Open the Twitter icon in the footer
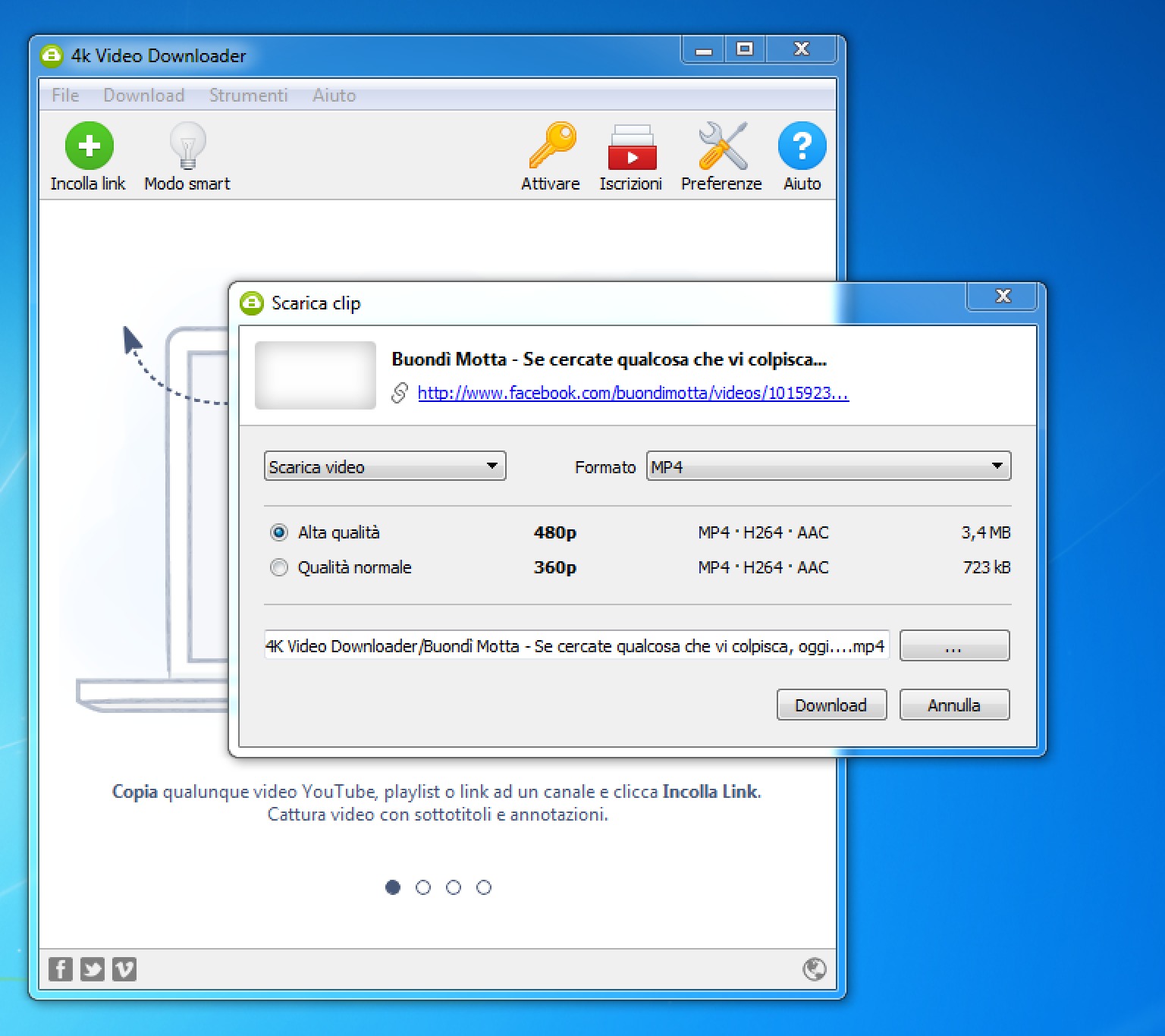Screen dimensions: 1165x1036 click(93, 969)
